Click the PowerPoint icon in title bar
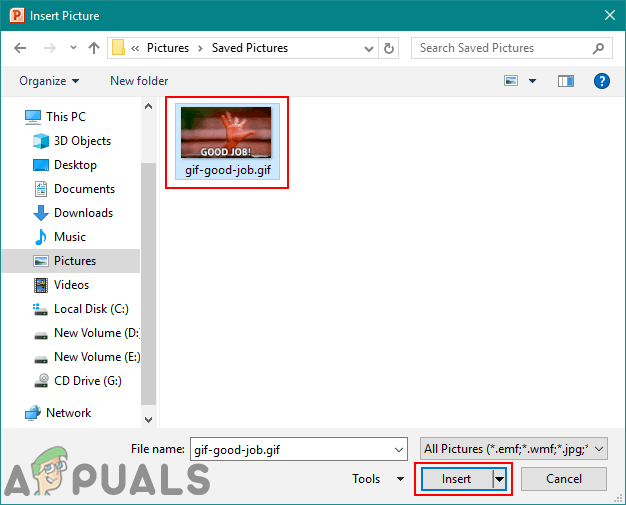Screen dimensions: 626x505 17,16
